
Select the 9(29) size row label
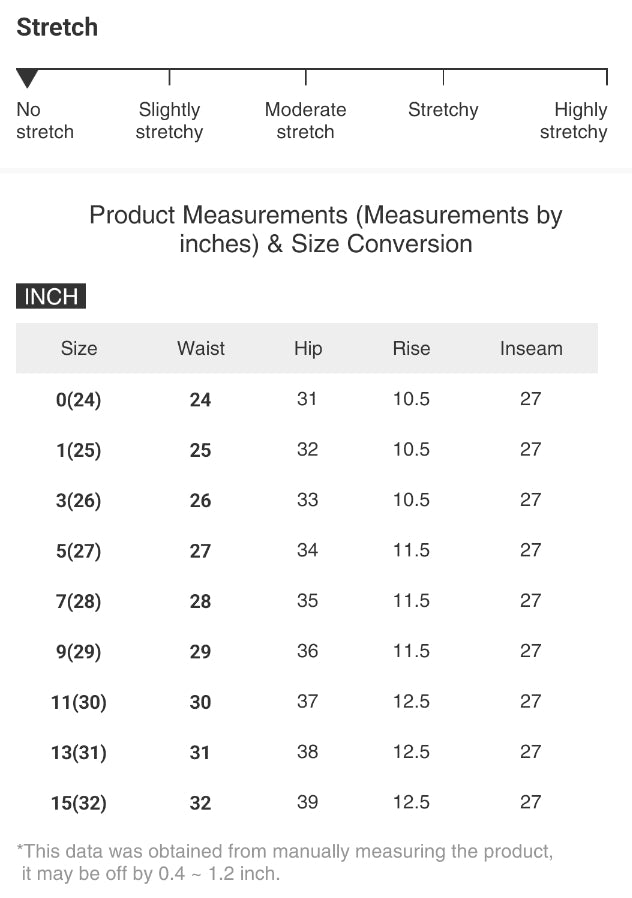click(x=79, y=652)
